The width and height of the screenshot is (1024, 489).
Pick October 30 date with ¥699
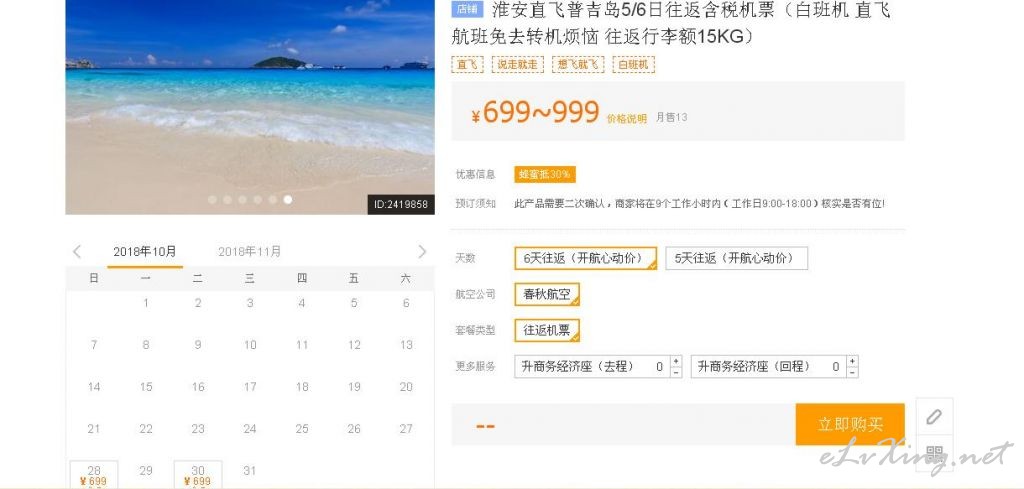(x=198, y=475)
